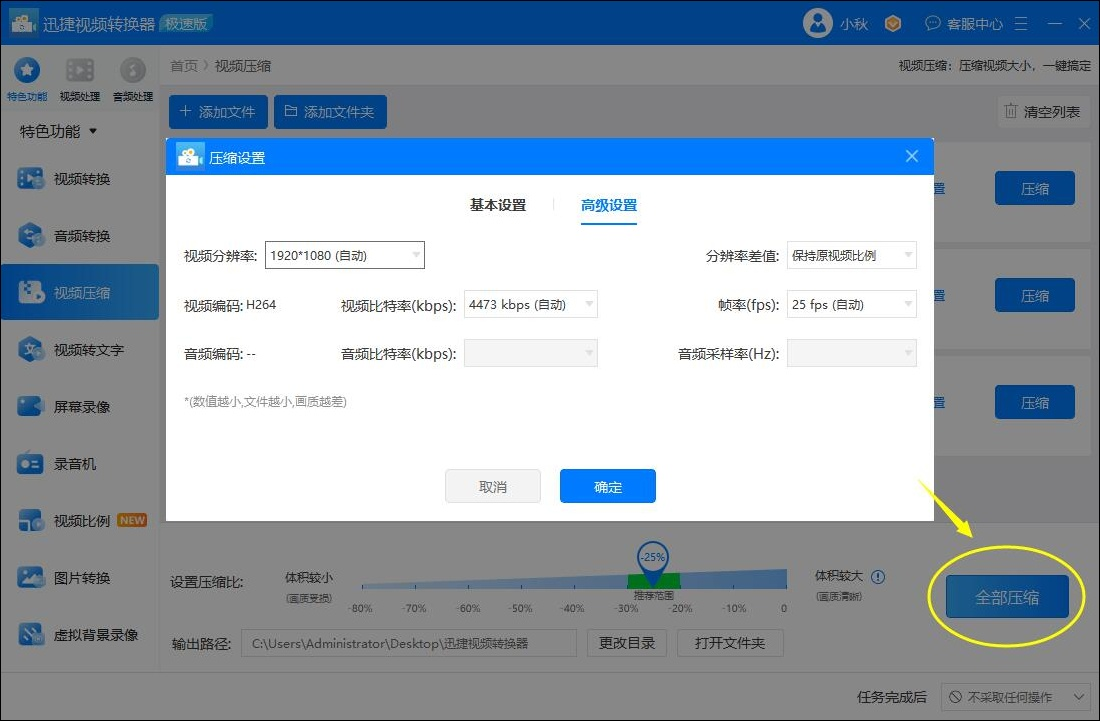Click the 添加文件 button

[218, 112]
